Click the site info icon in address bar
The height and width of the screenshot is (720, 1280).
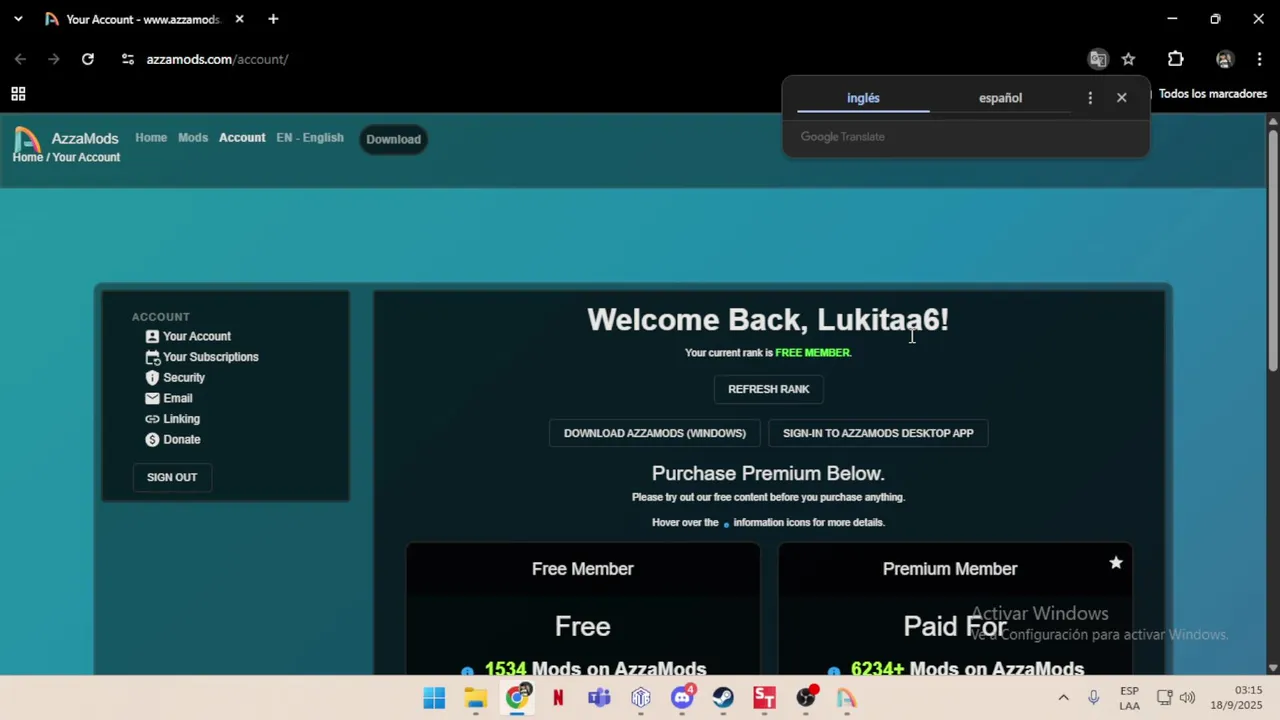[128, 59]
